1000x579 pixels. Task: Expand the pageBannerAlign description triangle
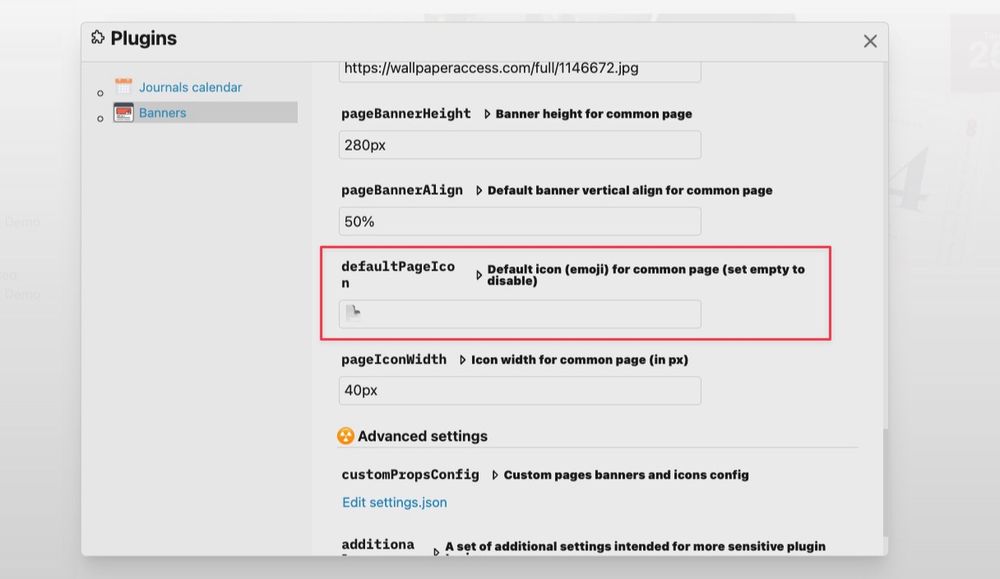[x=477, y=190]
